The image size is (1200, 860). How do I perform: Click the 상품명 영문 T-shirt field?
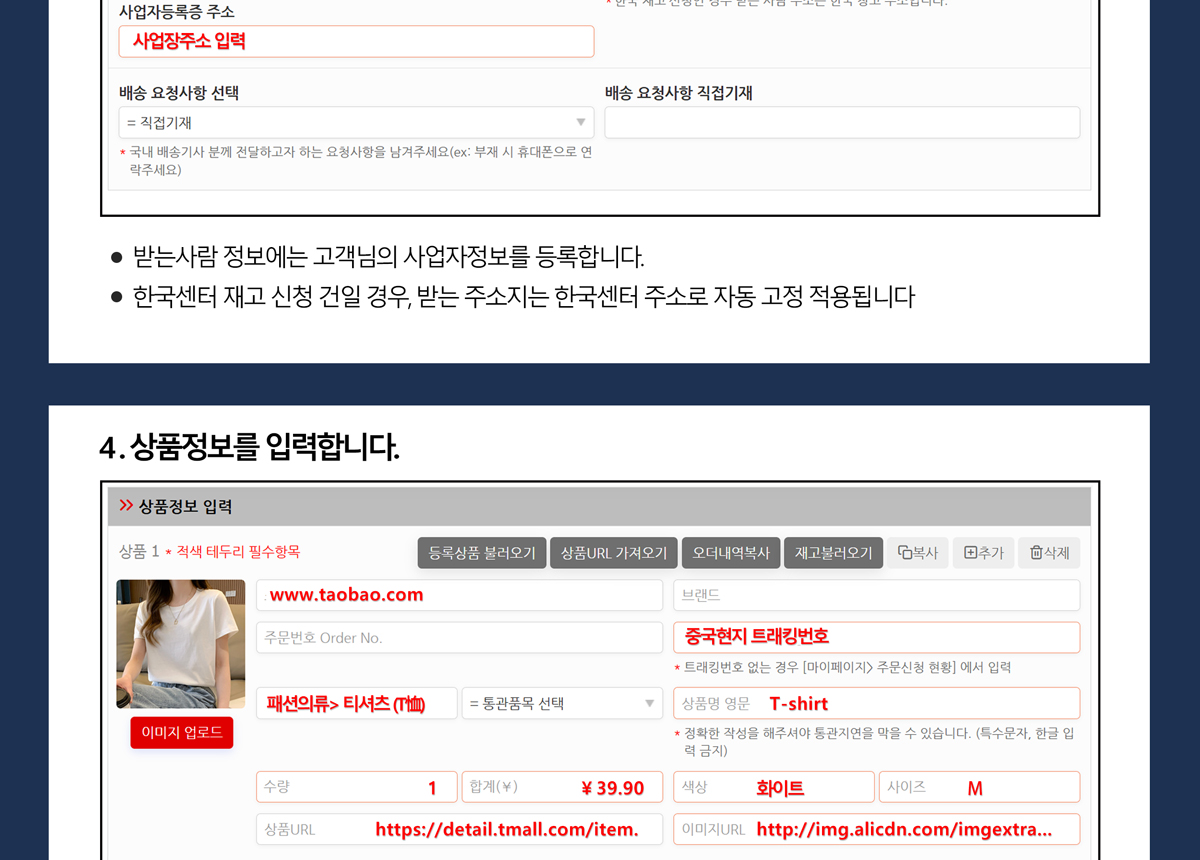click(876, 703)
